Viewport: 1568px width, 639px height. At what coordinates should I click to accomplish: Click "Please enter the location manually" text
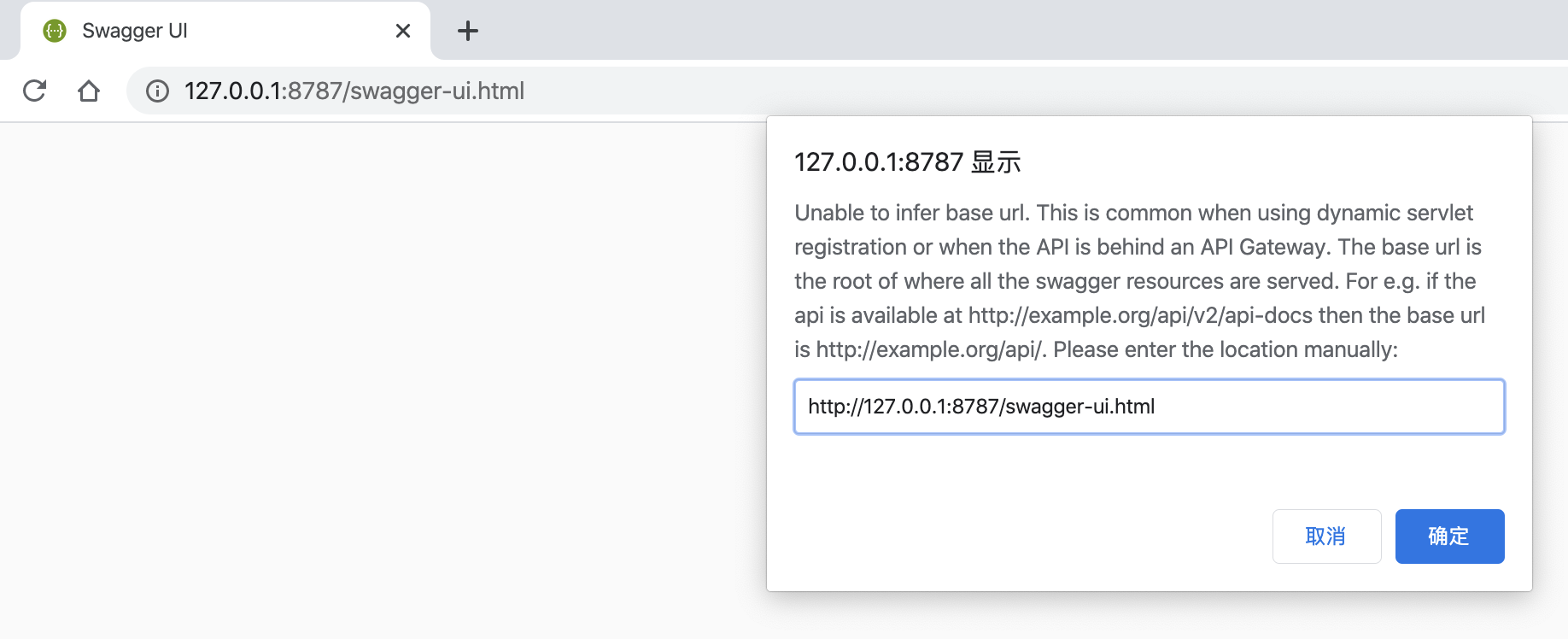1224,349
